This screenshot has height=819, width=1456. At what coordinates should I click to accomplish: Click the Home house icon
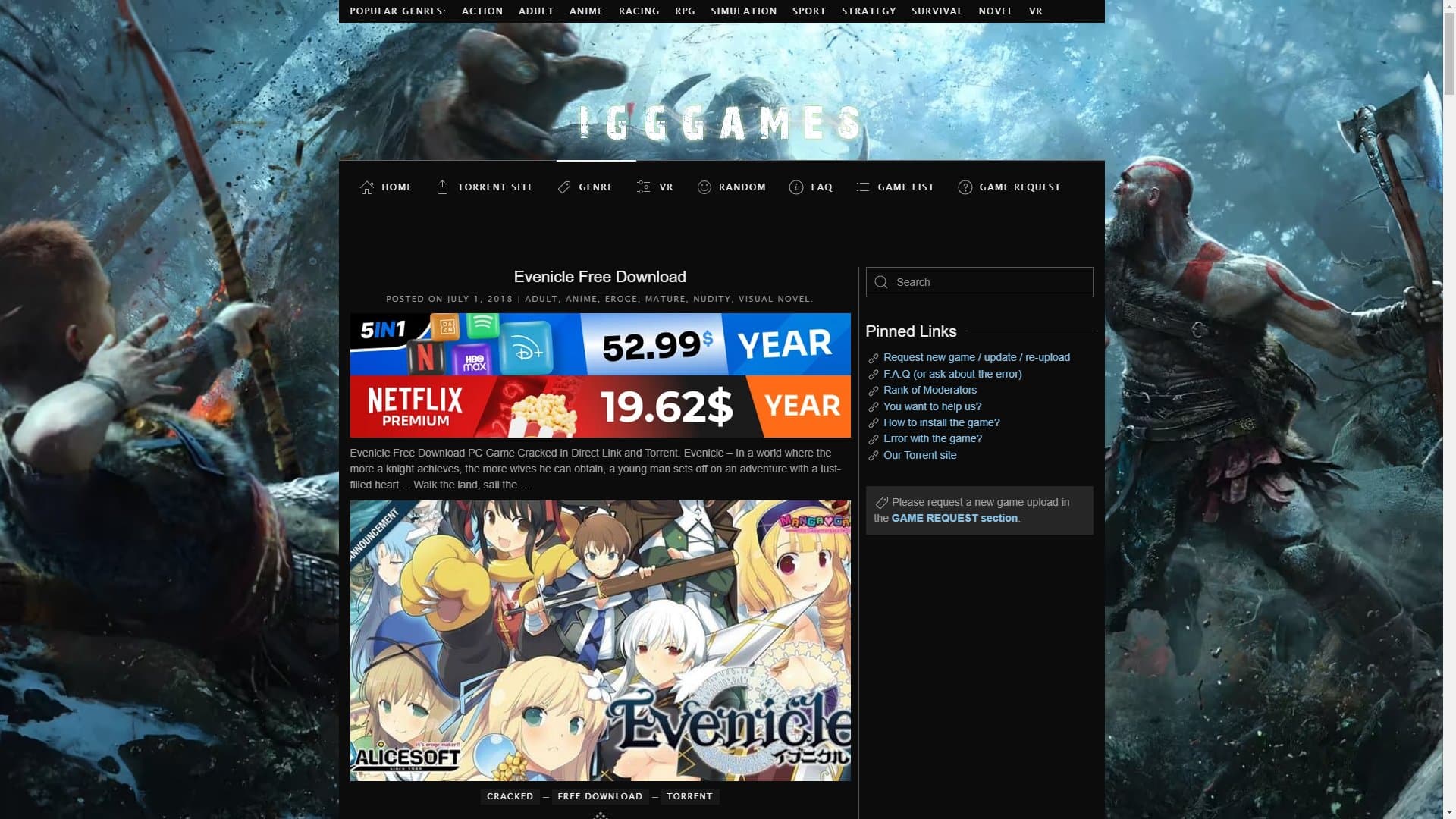tap(367, 187)
